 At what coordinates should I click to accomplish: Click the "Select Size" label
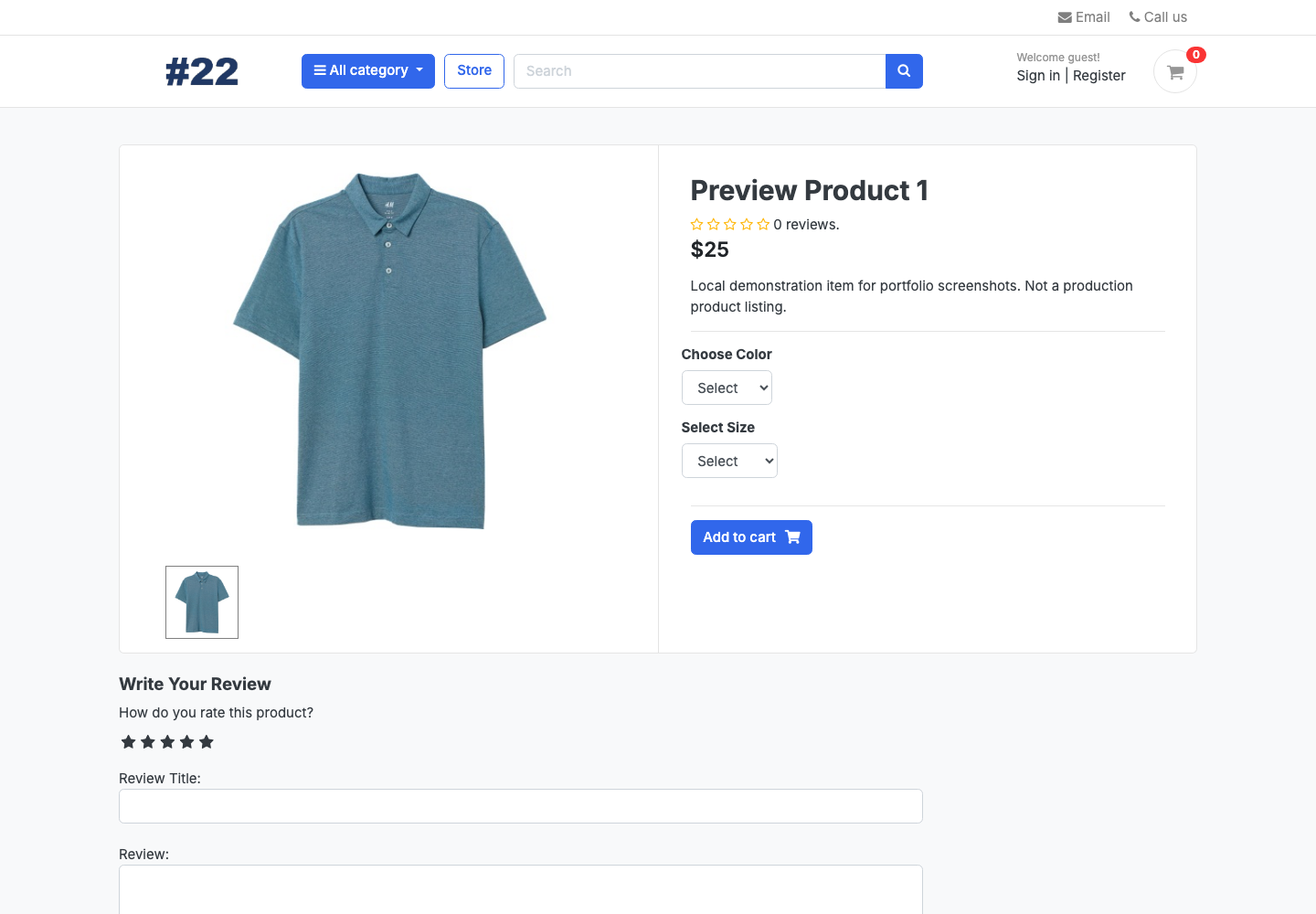718,428
